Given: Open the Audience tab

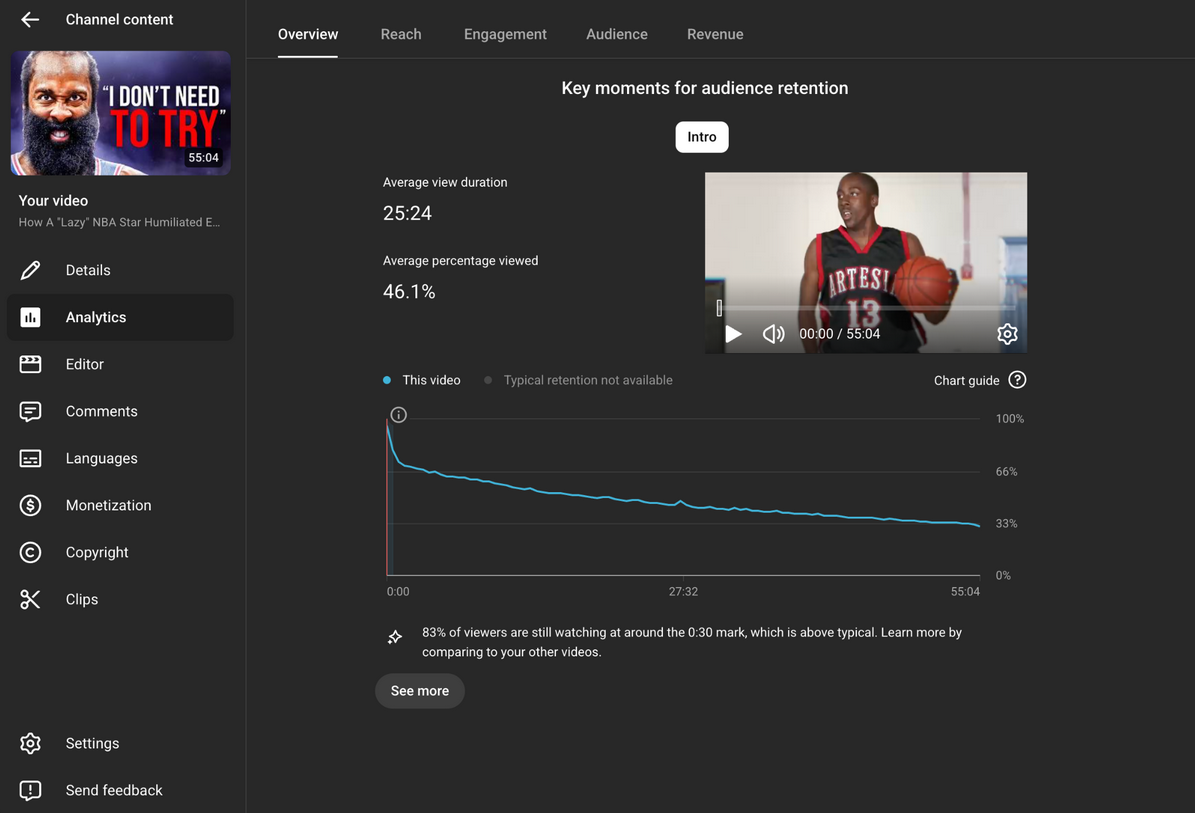Looking at the screenshot, I should [x=617, y=34].
